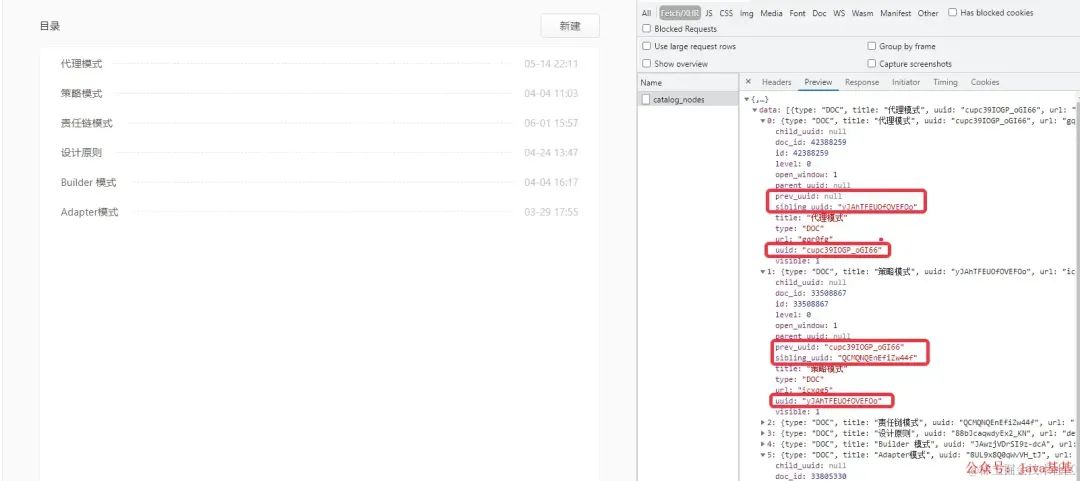Filter network requests by WS
This screenshot has height=481, width=1080.
(x=839, y=13)
